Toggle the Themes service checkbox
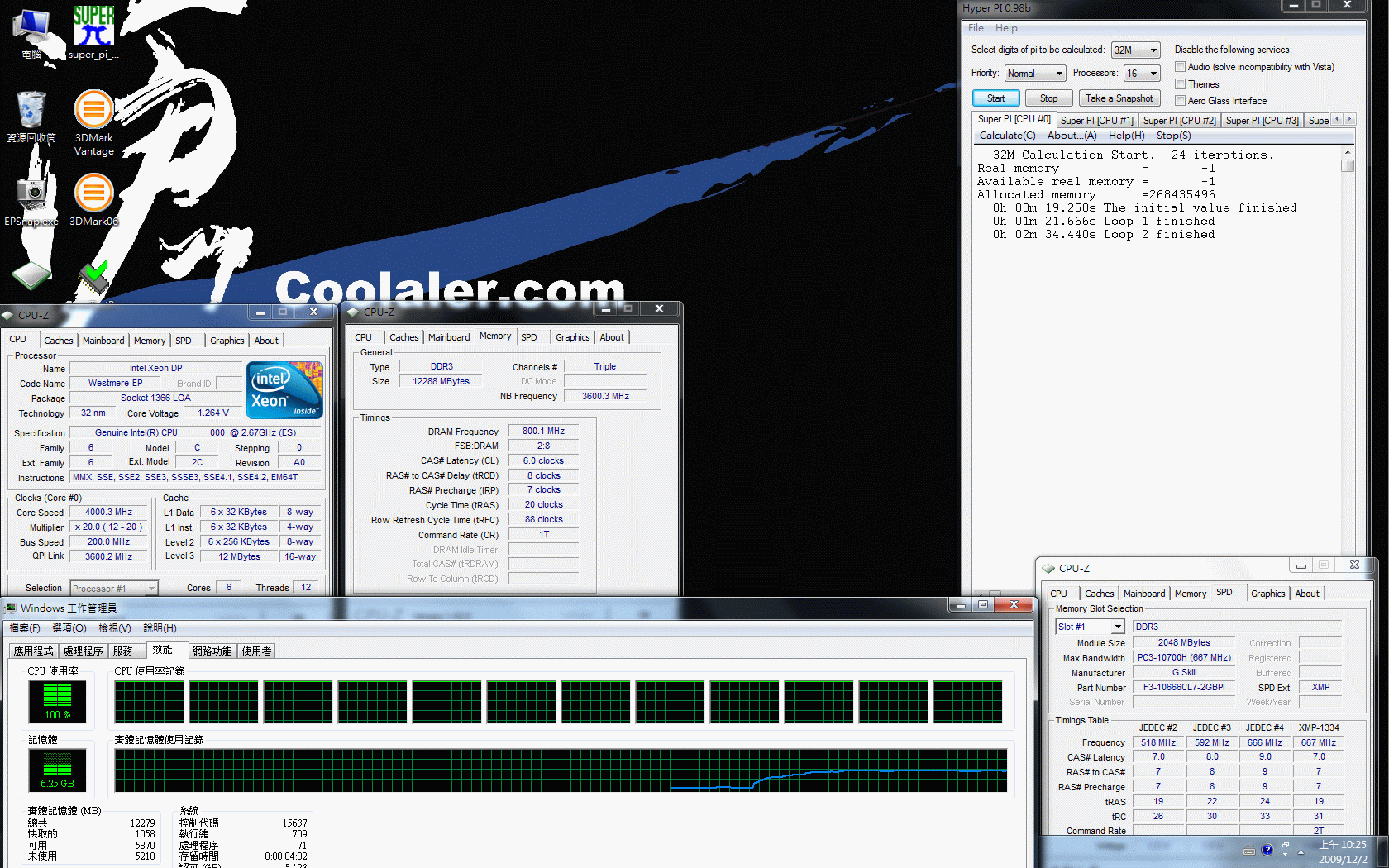The width and height of the screenshot is (1389, 868). click(1180, 84)
